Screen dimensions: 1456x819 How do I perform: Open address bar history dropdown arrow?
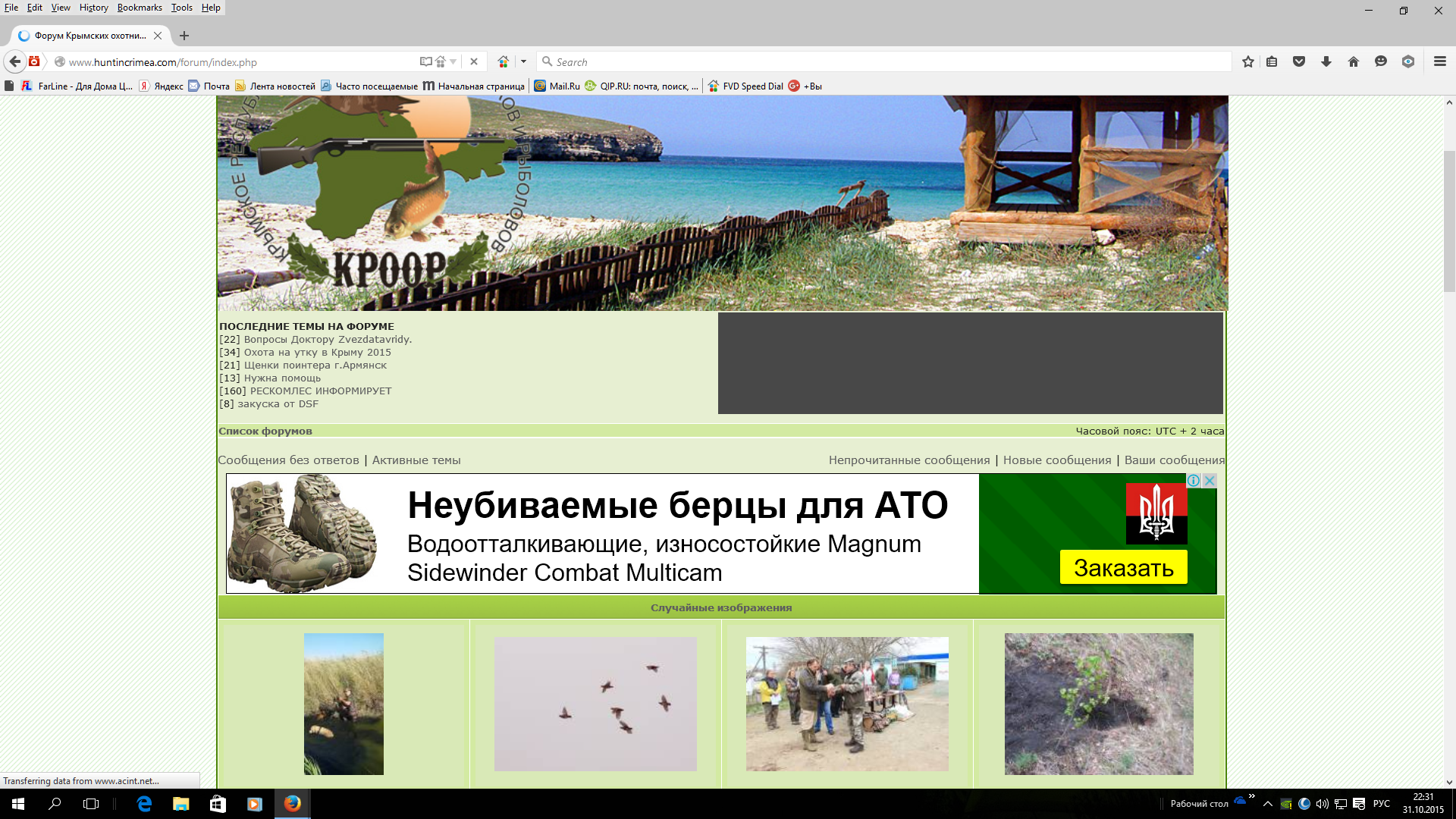[x=453, y=61]
